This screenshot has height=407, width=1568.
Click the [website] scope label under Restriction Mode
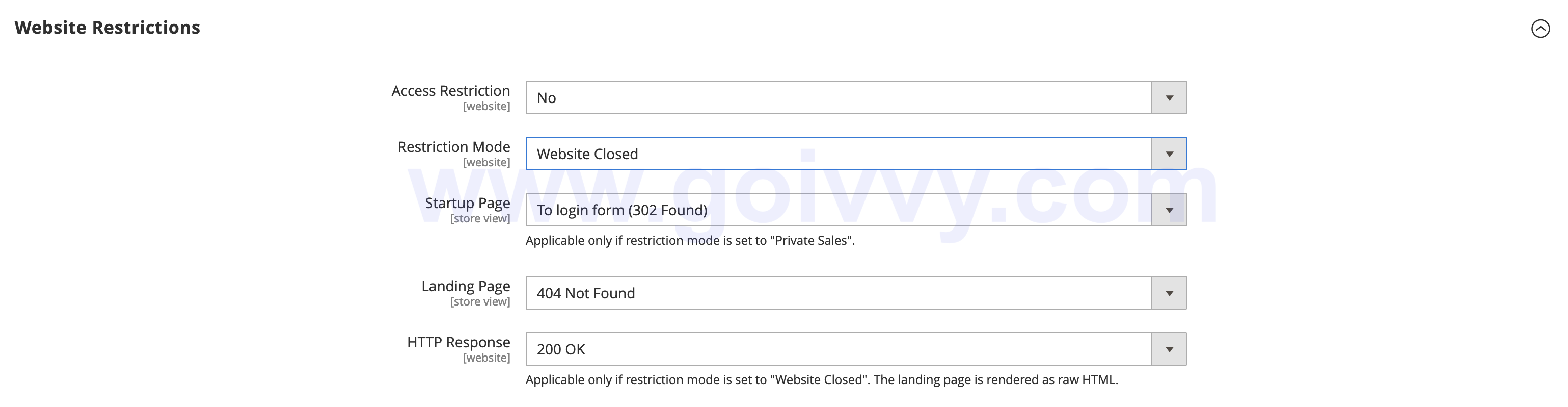487,162
